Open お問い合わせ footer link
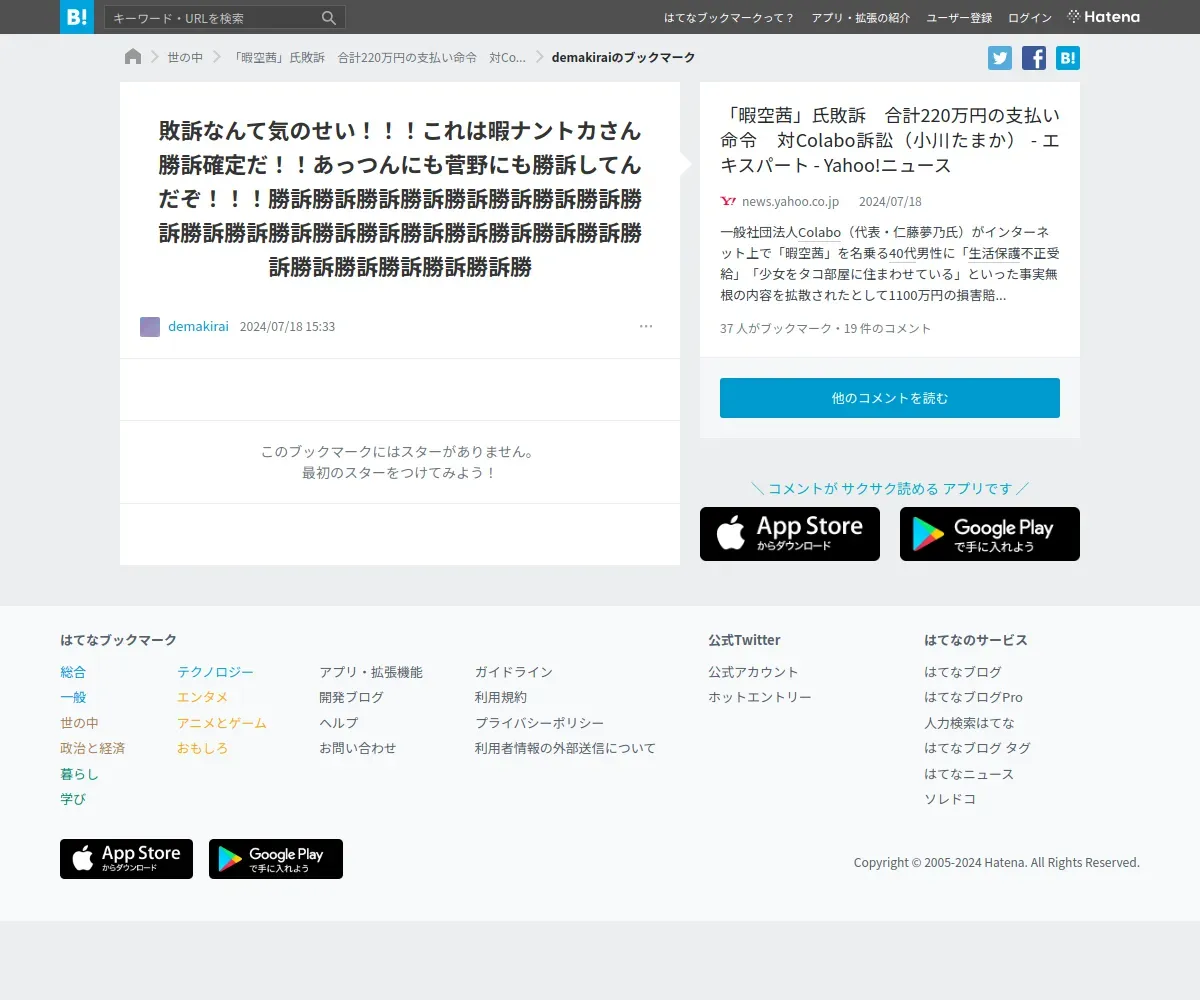Screen dimensions: 1200x1000 tap(358, 748)
